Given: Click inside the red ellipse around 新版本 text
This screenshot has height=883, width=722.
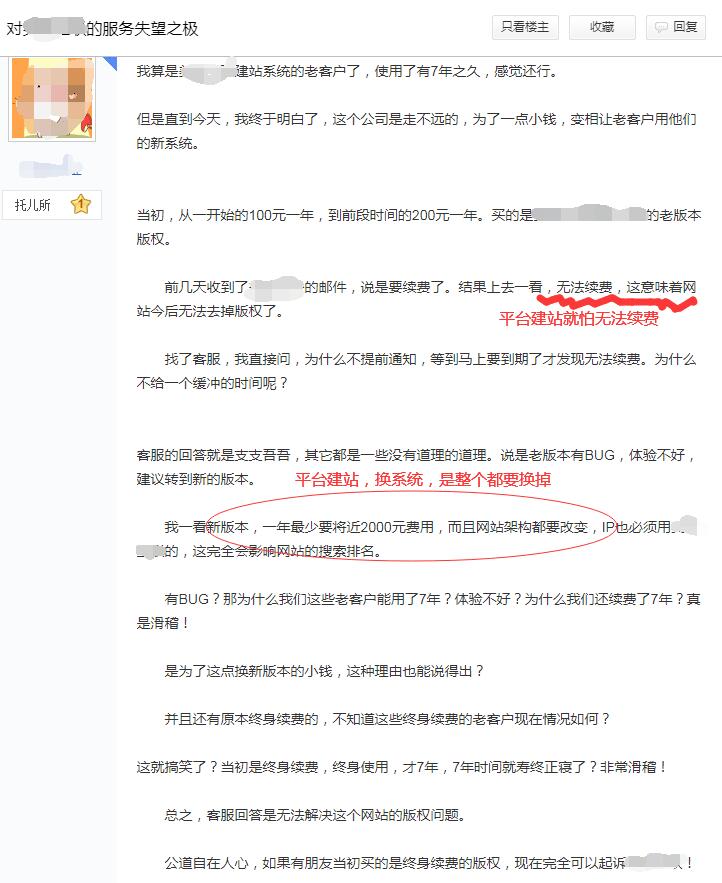Looking at the screenshot, I should 412,527.
